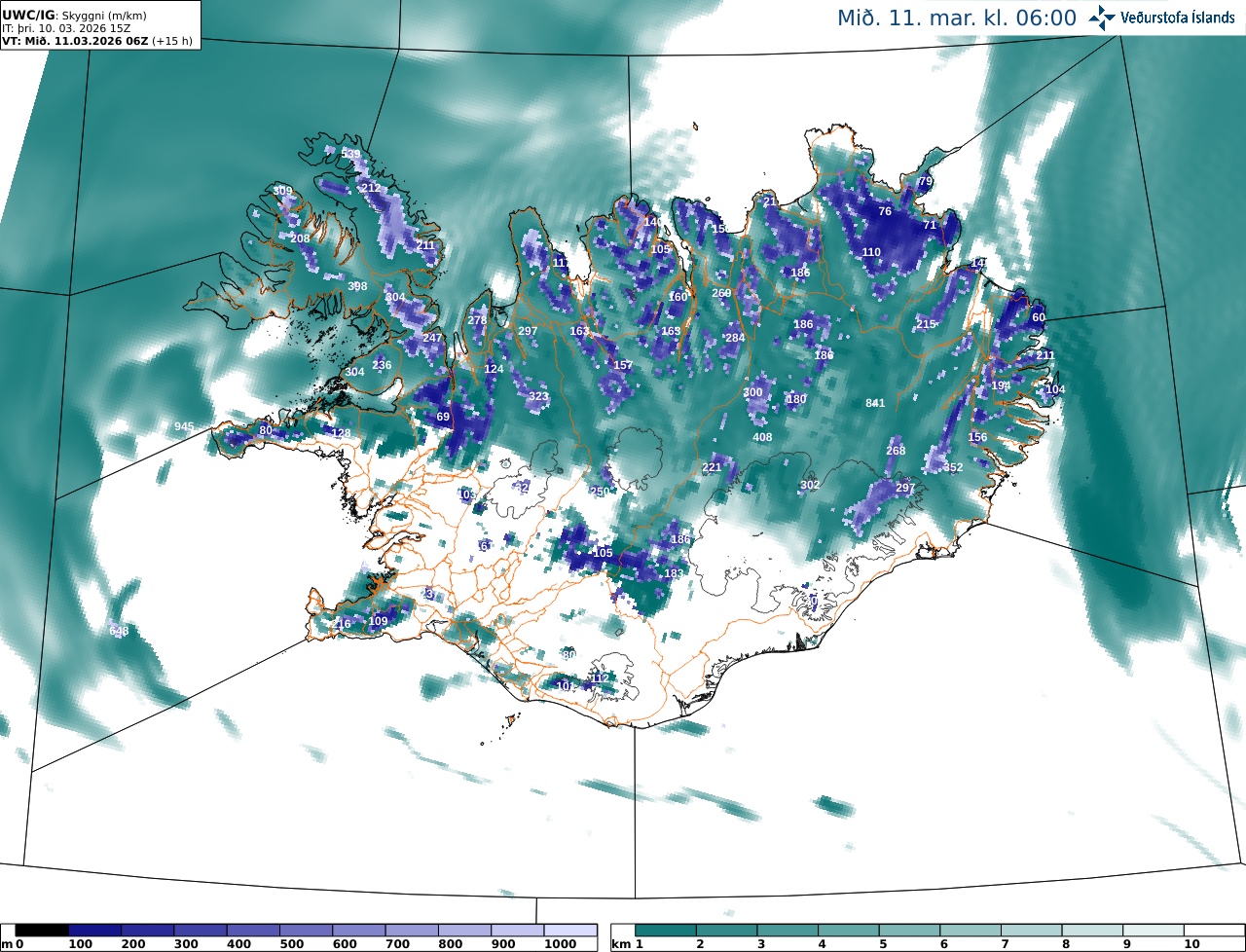Pick the 1–2 km dark teal legend swatch

pos(666,931)
